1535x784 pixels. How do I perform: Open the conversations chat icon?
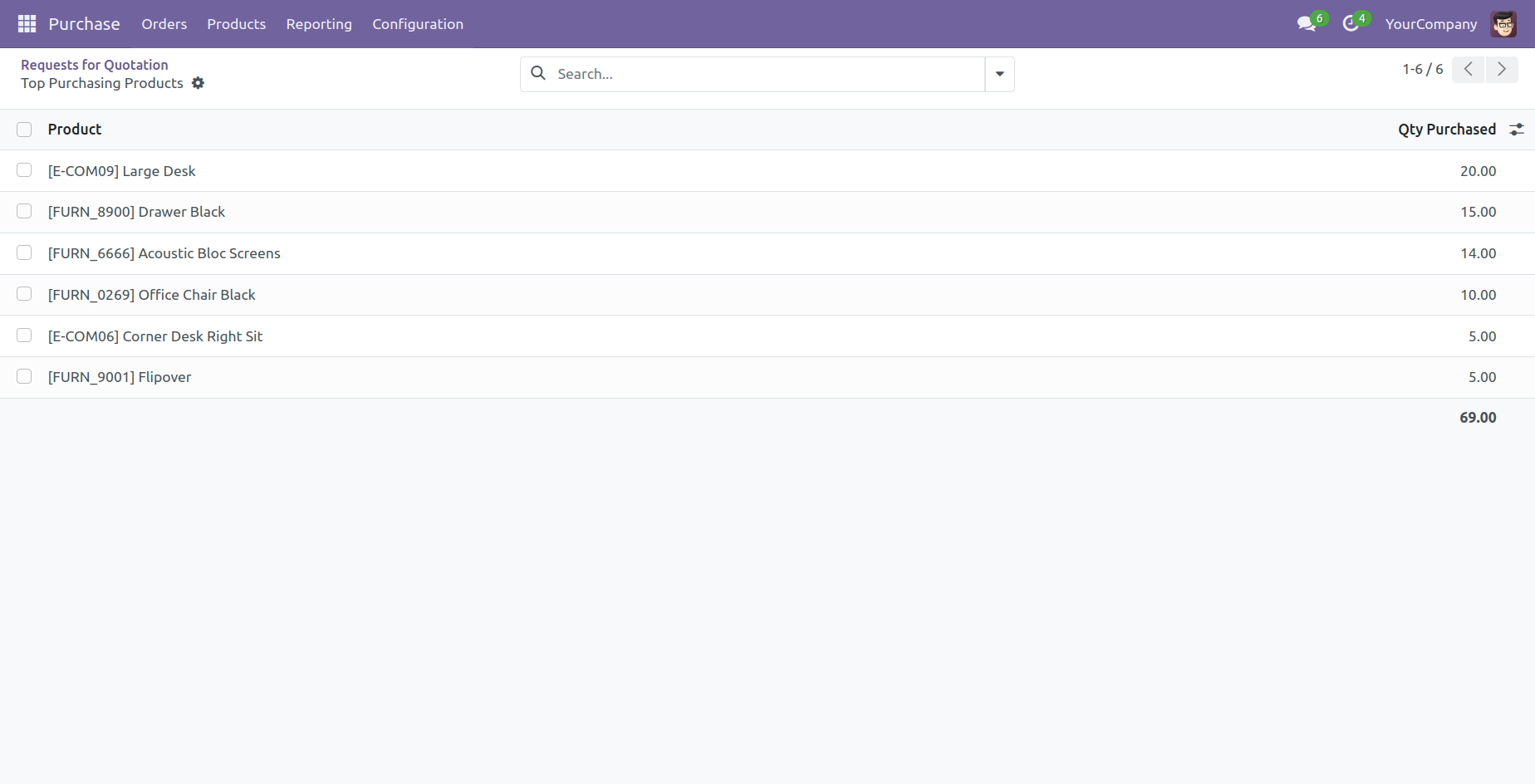(1307, 24)
